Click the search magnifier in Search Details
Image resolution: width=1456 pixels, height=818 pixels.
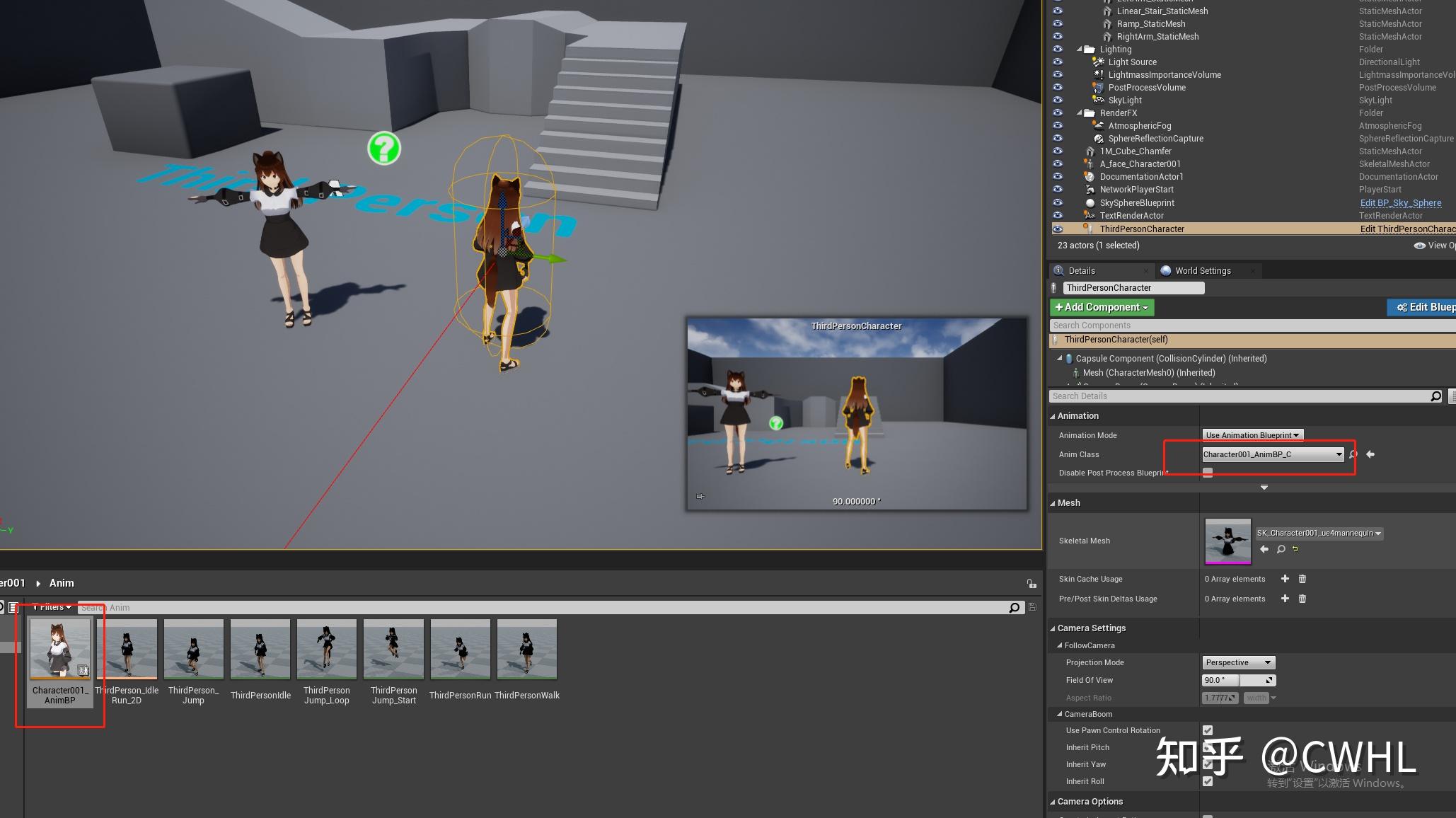click(1435, 396)
